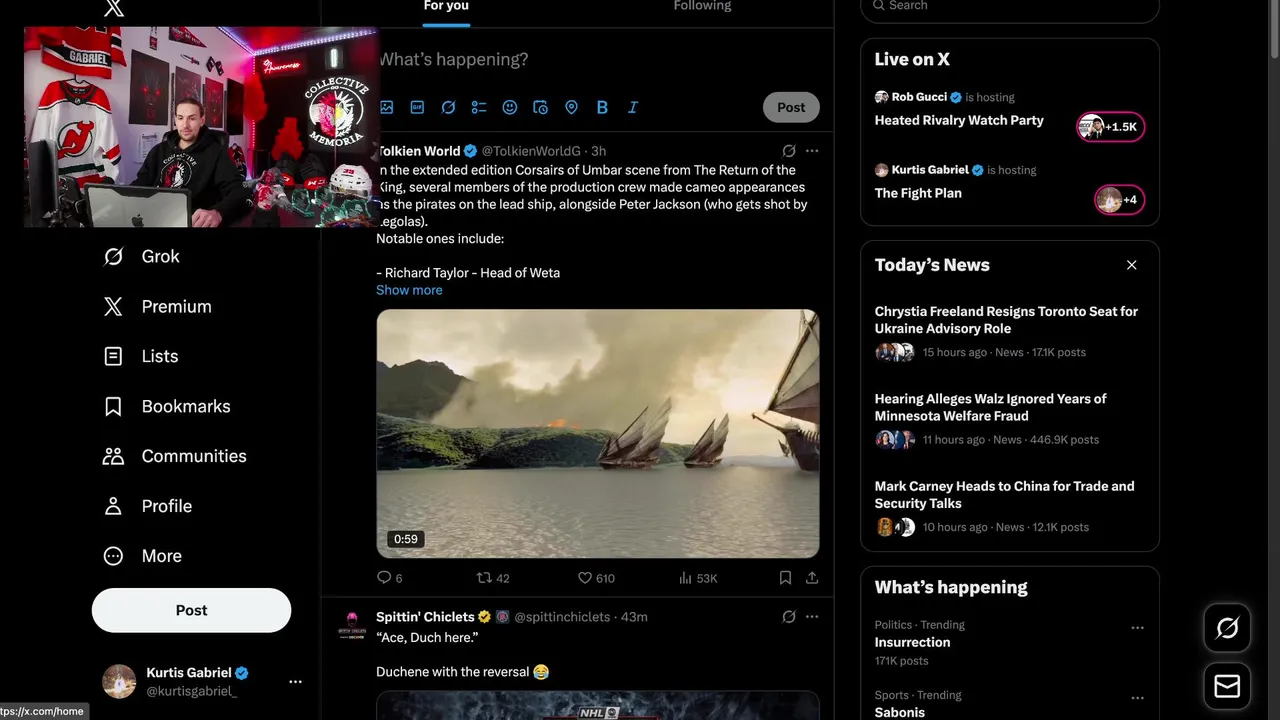Screen dimensions: 1280x720
Task: Open the Sabonis trending topic
Action: [900, 712]
